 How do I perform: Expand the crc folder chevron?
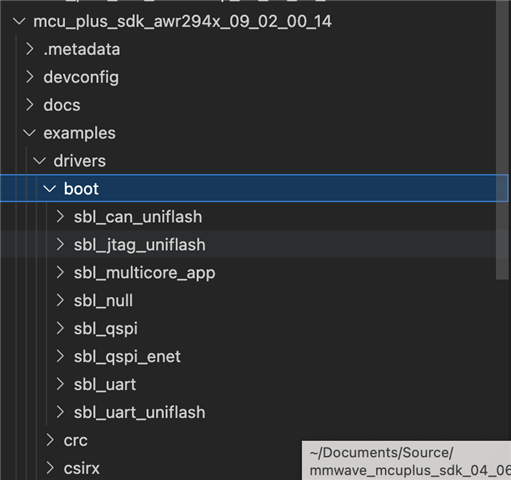click(x=50, y=440)
